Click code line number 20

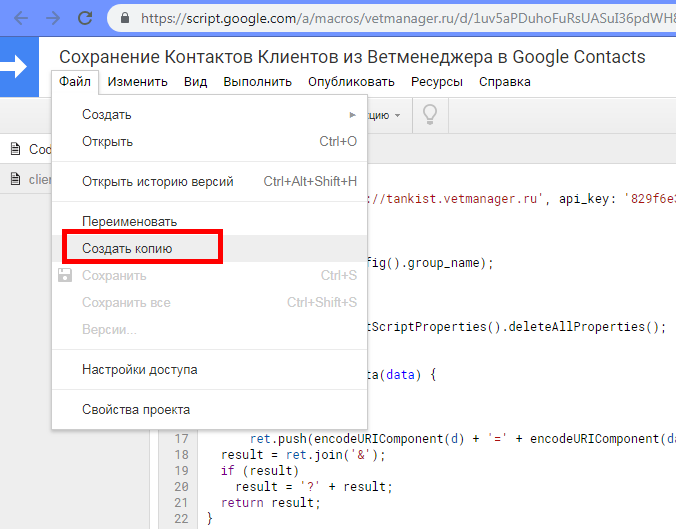click(x=181, y=487)
